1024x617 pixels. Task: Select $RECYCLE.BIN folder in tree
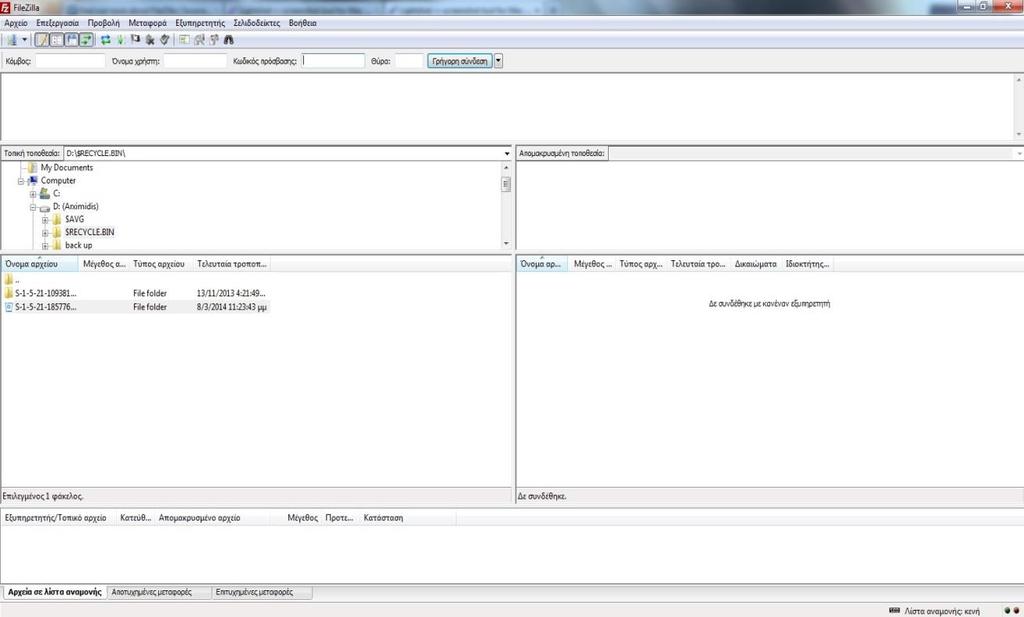pos(89,232)
